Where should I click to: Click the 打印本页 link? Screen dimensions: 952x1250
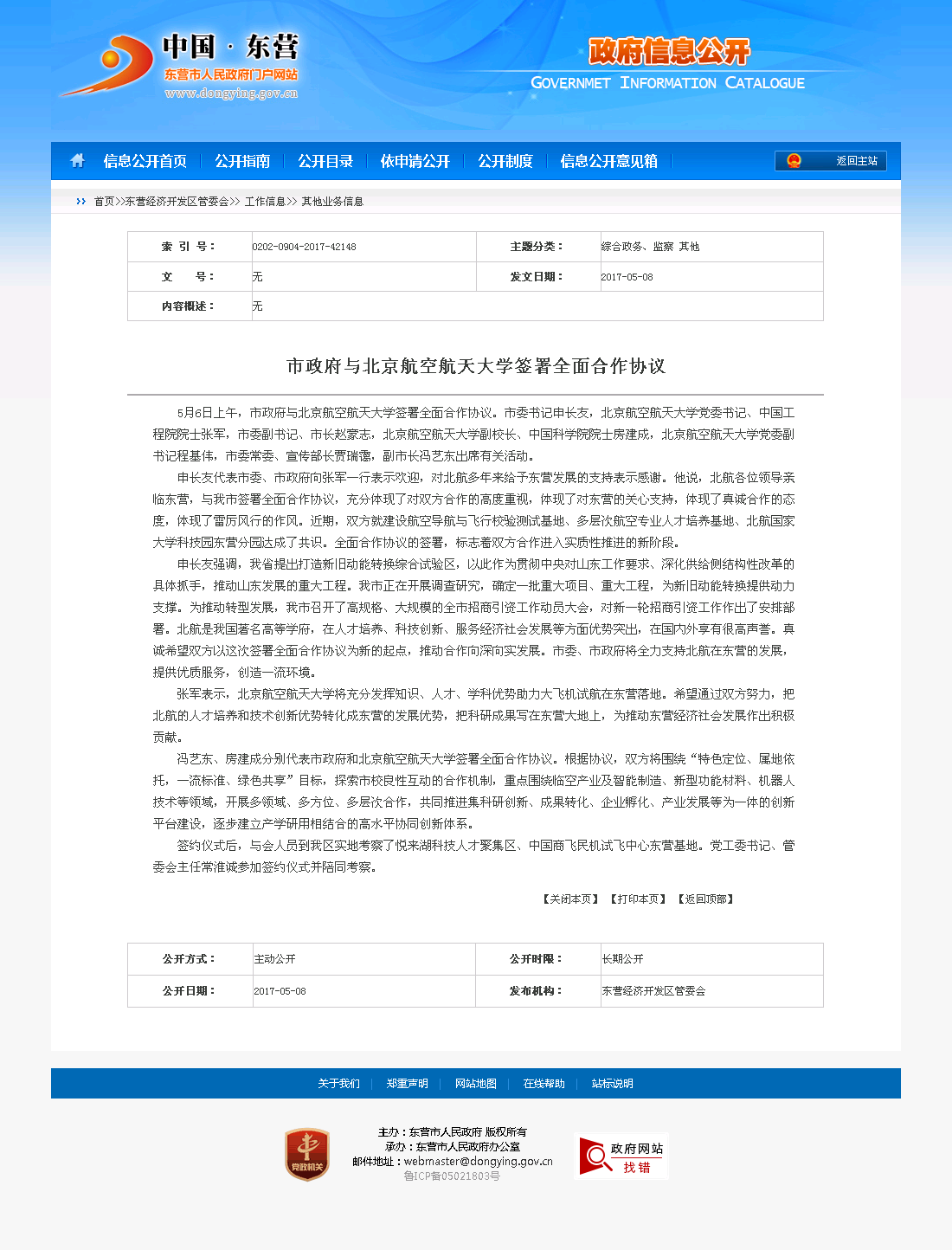click(x=638, y=899)
